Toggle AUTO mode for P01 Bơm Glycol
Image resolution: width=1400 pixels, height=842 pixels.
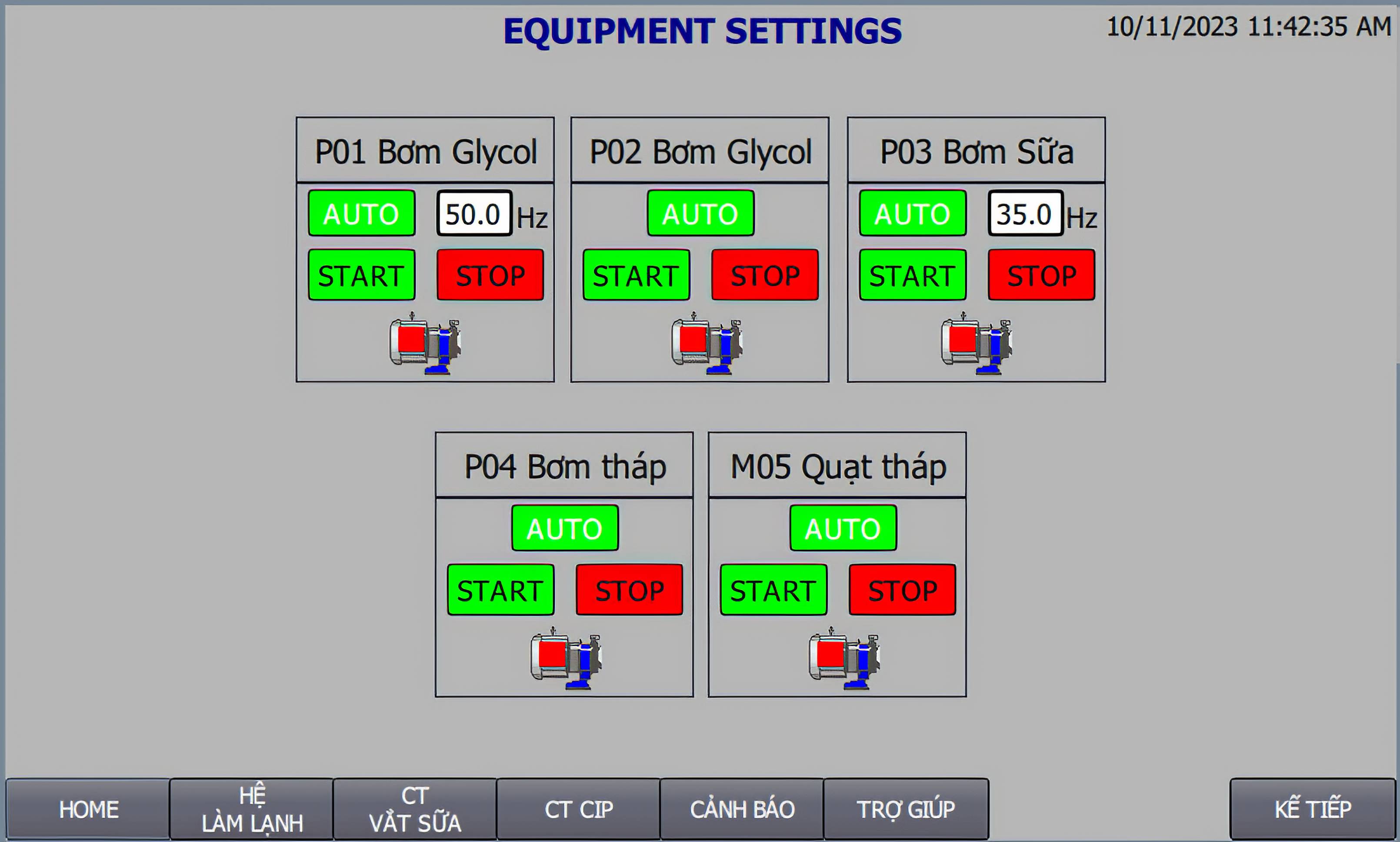click(x=361, y=214)
